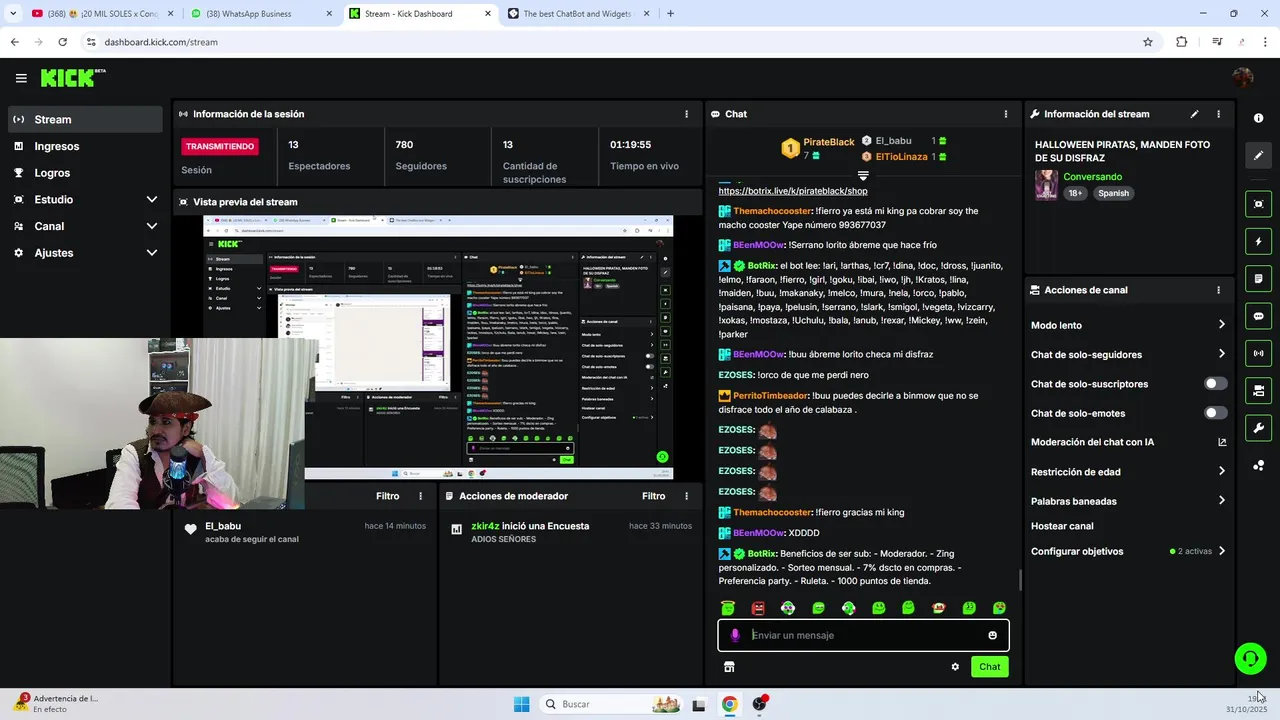Open the hamburger menu beside the Kick logo
The image size is (1280, 720).
(21, 78)
